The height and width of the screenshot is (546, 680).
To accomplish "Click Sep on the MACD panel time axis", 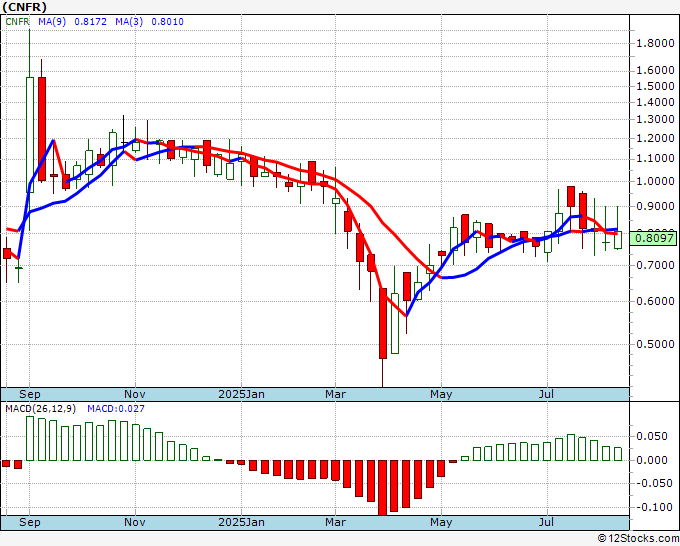I will pyautogui.click(x=29, y=522).
